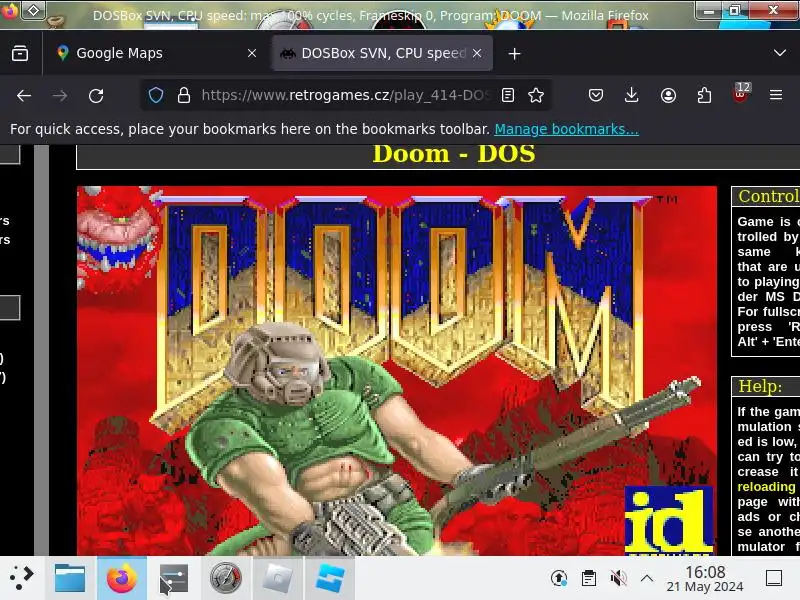Open the extension with badge 12
Image resolution: width=800 pixels, height=600 pixels.
click(740, 93)
